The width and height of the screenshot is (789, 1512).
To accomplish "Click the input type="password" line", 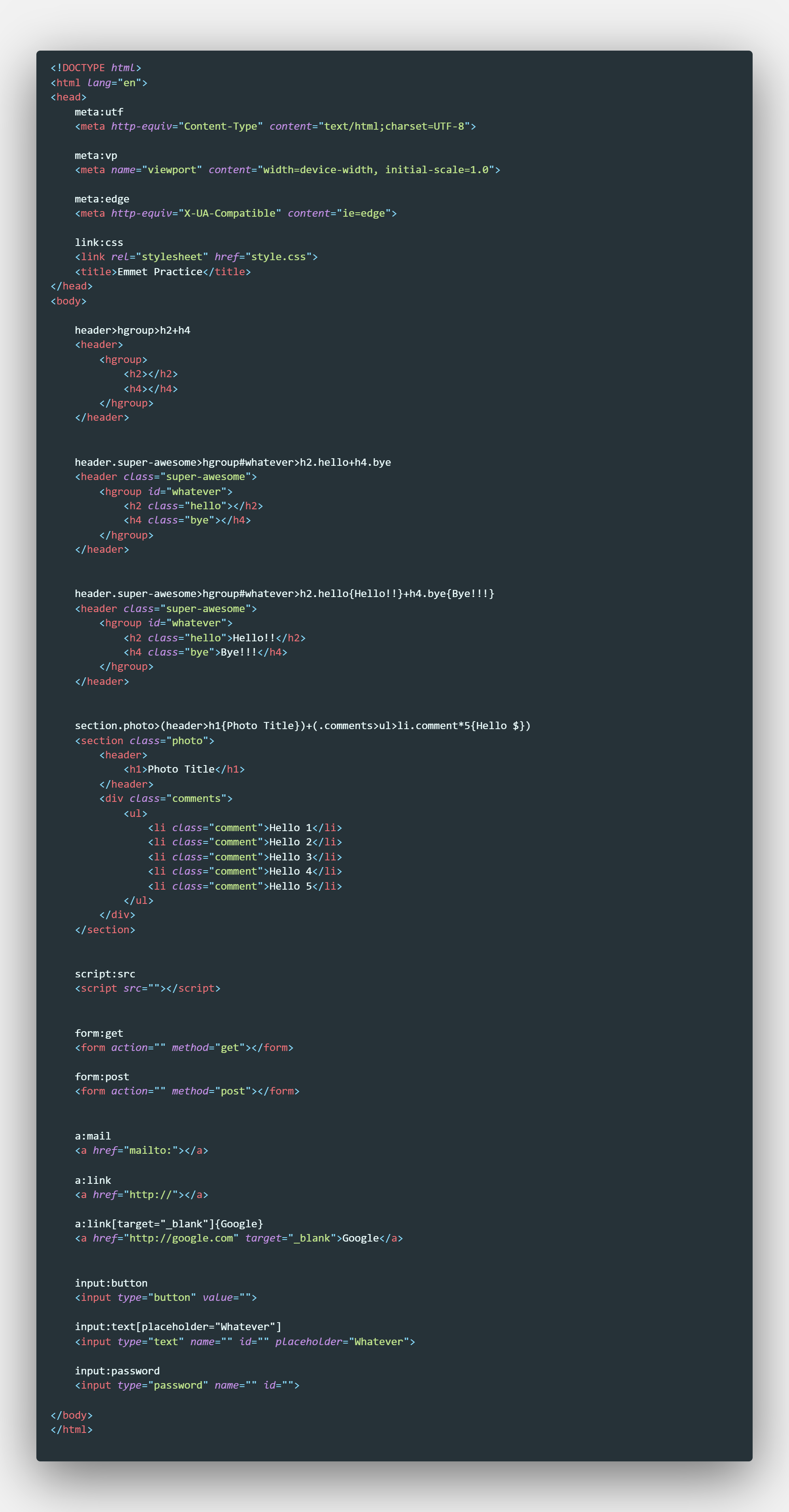I will [187, 1385].
